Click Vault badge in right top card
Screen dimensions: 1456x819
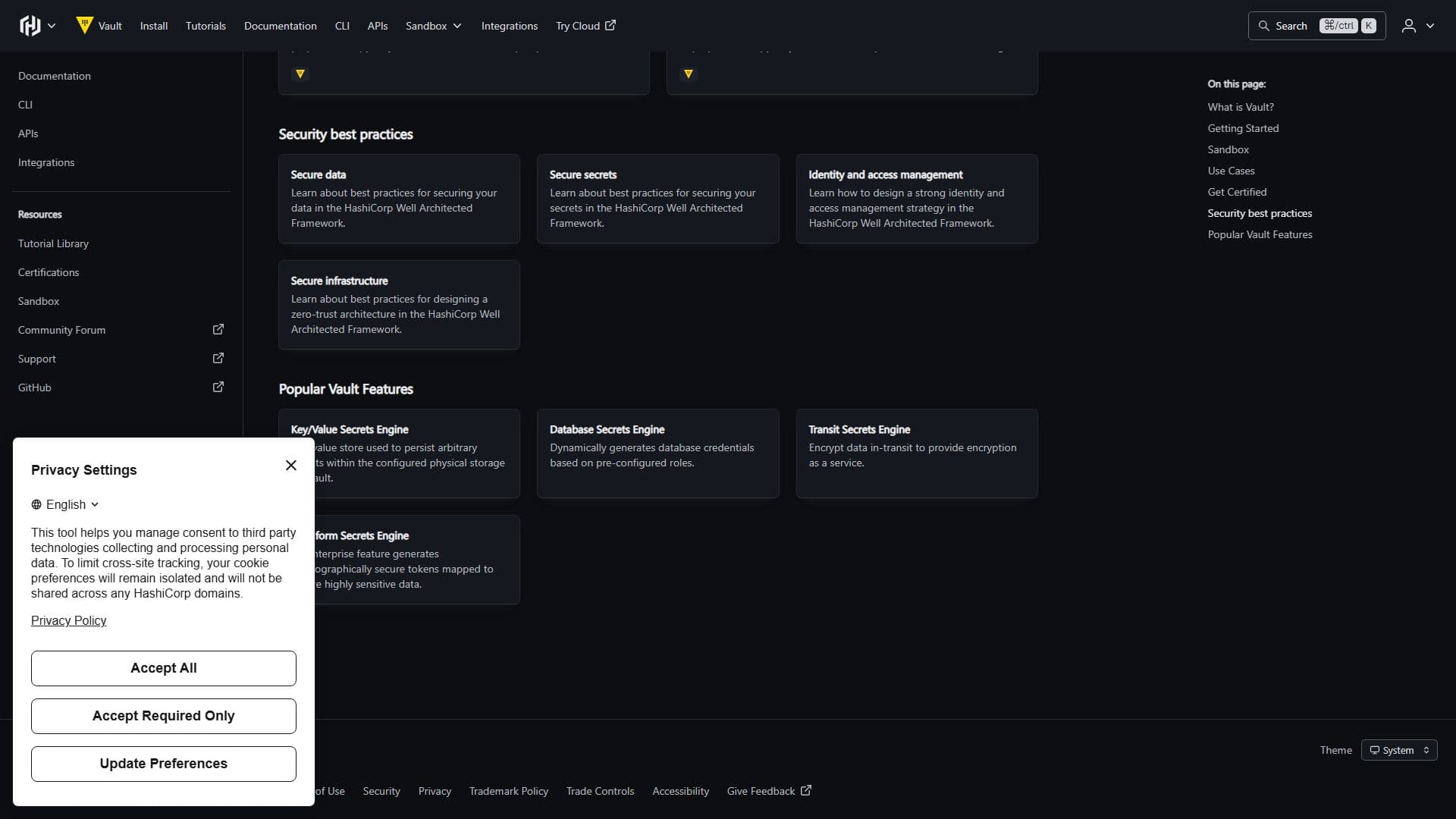[689, 74]
